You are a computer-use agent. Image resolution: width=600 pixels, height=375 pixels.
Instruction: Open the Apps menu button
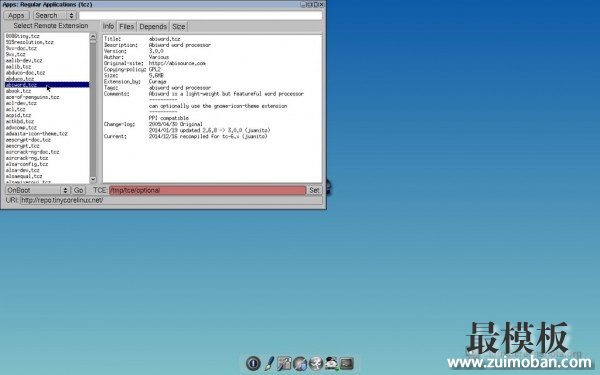pyautogui.click(x=16, y=15)
